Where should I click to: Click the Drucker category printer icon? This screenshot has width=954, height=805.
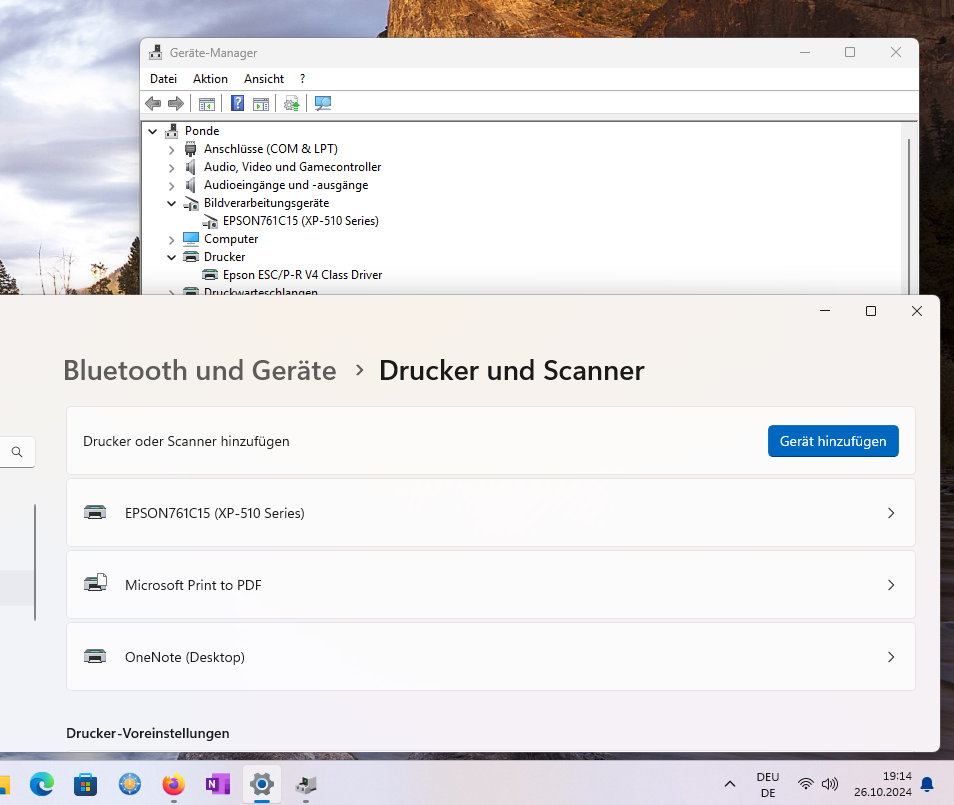191,257
